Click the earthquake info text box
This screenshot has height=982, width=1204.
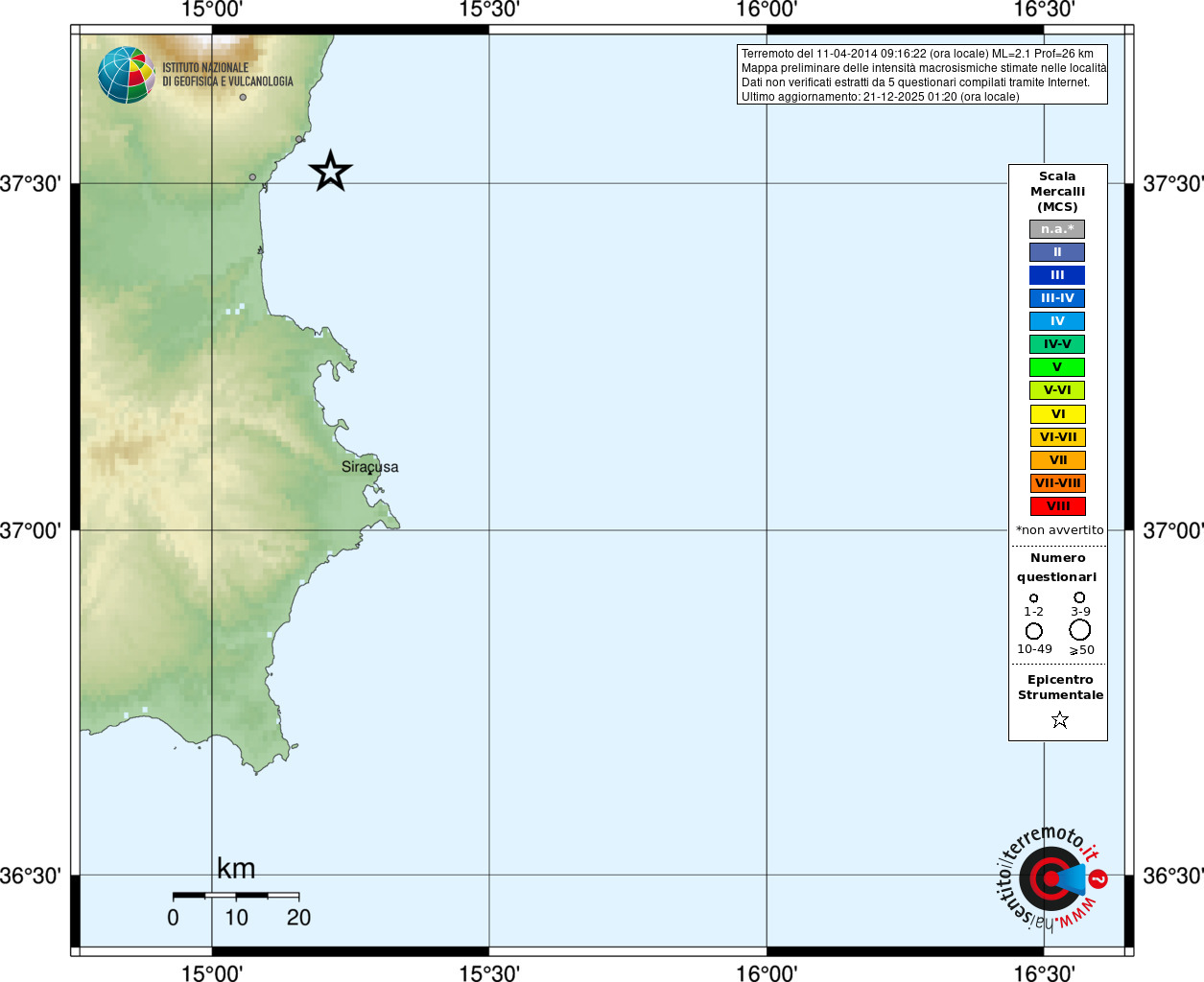pos(922,75)
